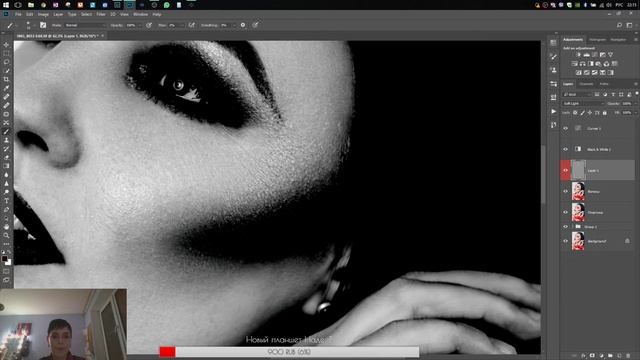Open the Windows Start menu
The height and width of the screenshot is (360, 640).
pyautogui.click(x=6, y=5)
